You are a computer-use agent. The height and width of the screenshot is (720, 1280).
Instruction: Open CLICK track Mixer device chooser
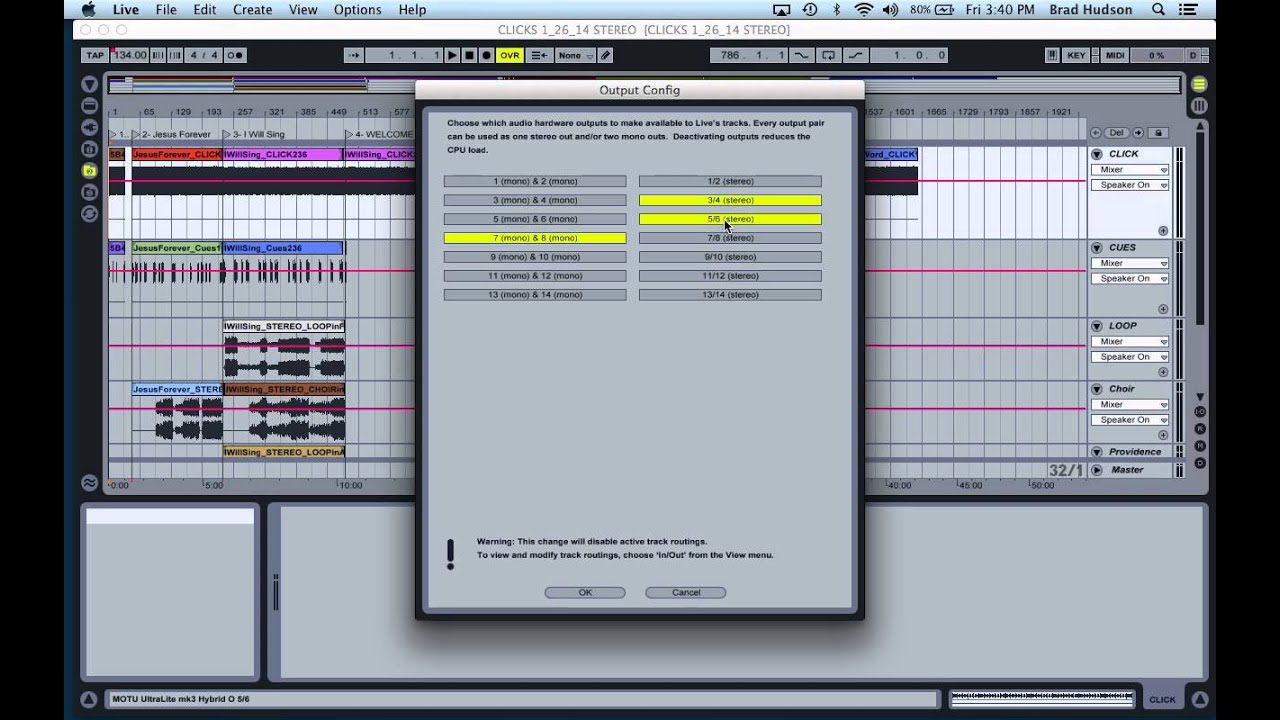[1130, 170]
